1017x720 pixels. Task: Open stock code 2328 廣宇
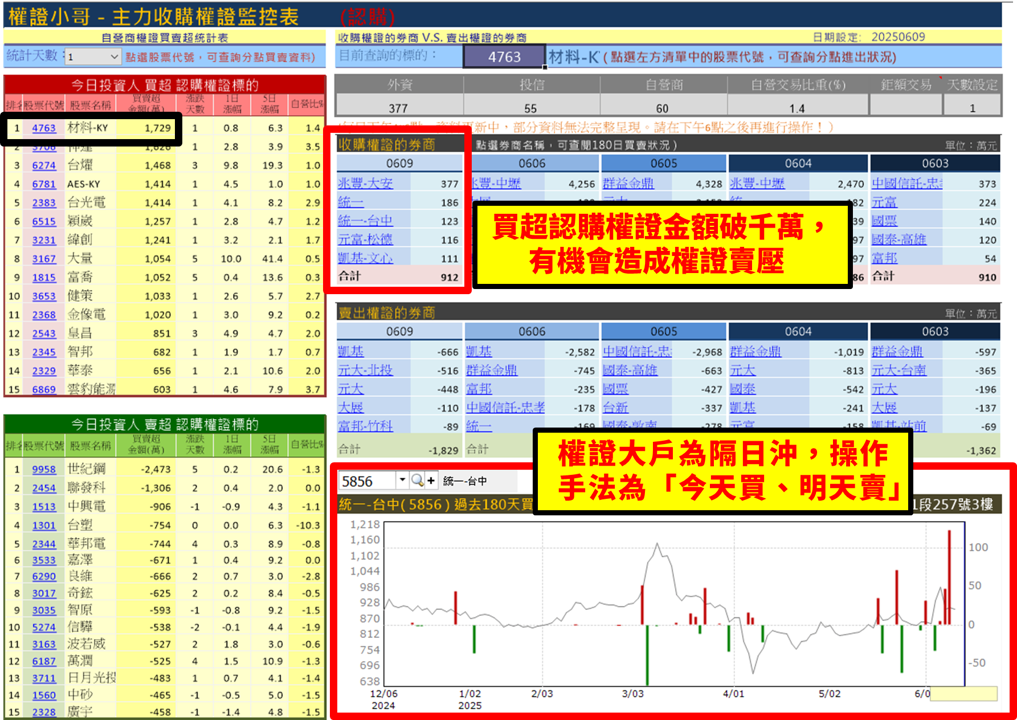tap(44, 712)
